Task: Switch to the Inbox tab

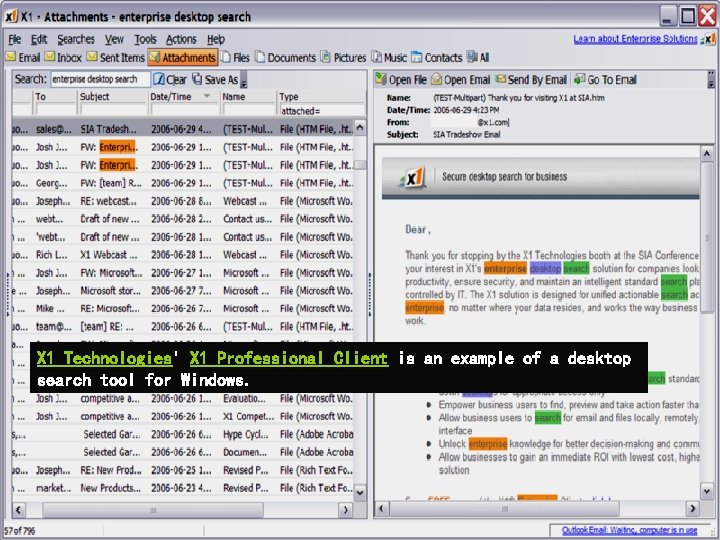Action: [63, 57]
